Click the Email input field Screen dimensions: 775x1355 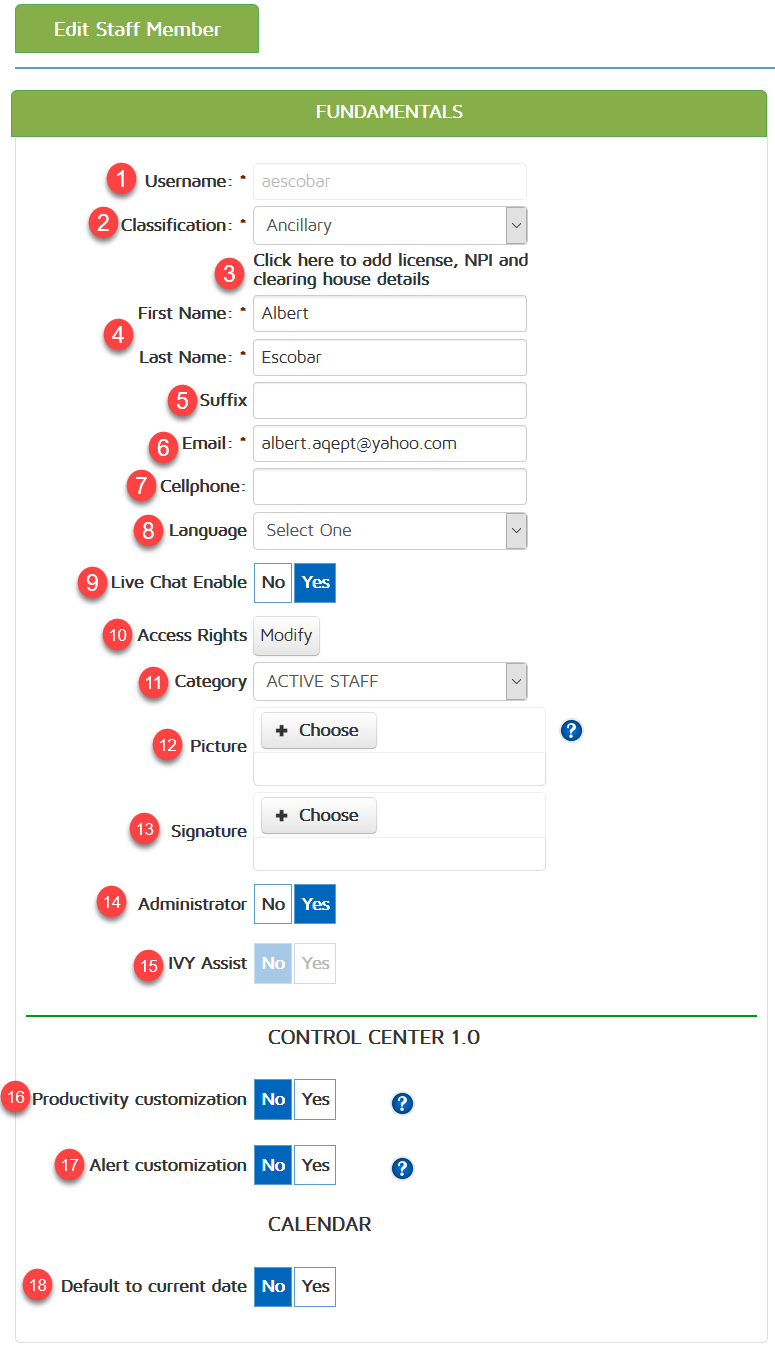point(390,443)
